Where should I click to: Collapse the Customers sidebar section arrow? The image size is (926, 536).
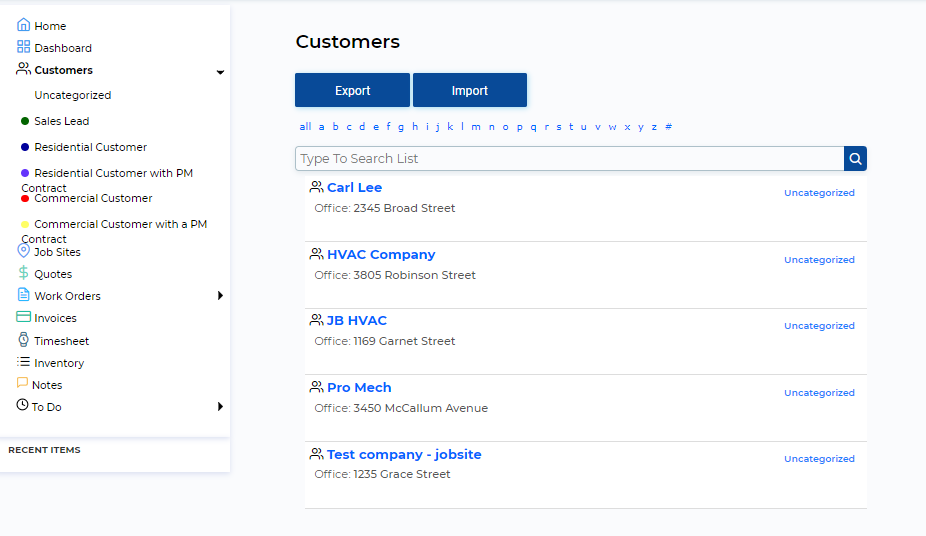(x=220, y=72)
